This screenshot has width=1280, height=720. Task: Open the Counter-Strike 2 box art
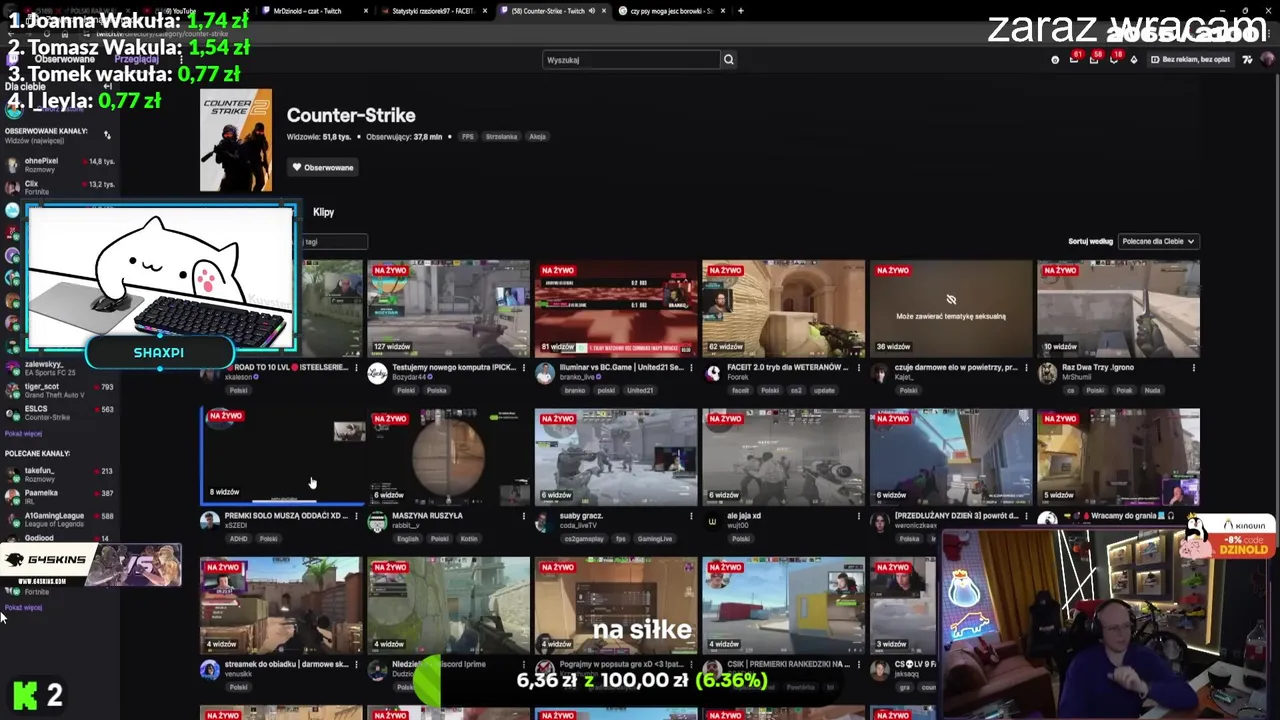click(x=236, y=140)
